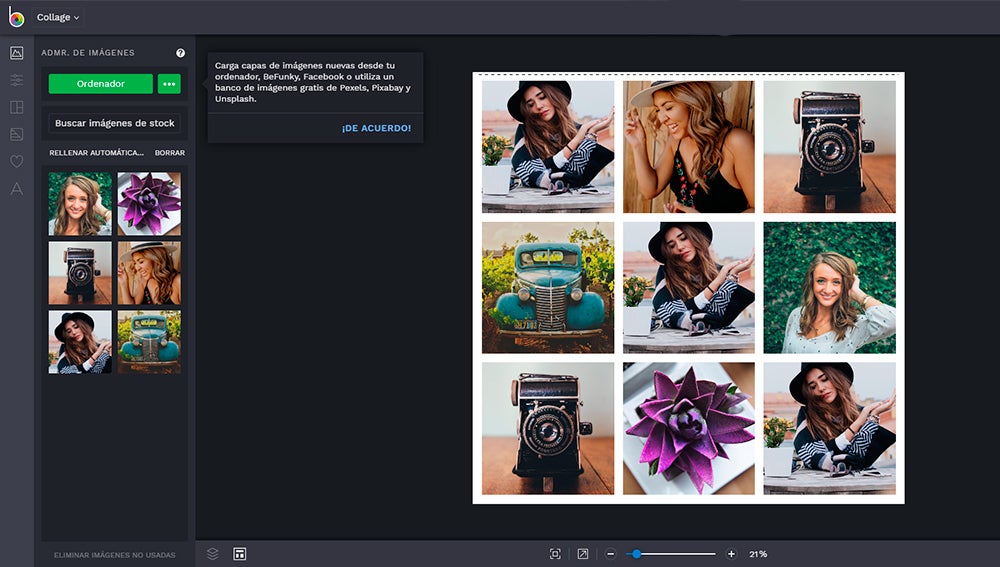
Task: Open the layers icon in bottom bar
Action: [x=212, y=553]
